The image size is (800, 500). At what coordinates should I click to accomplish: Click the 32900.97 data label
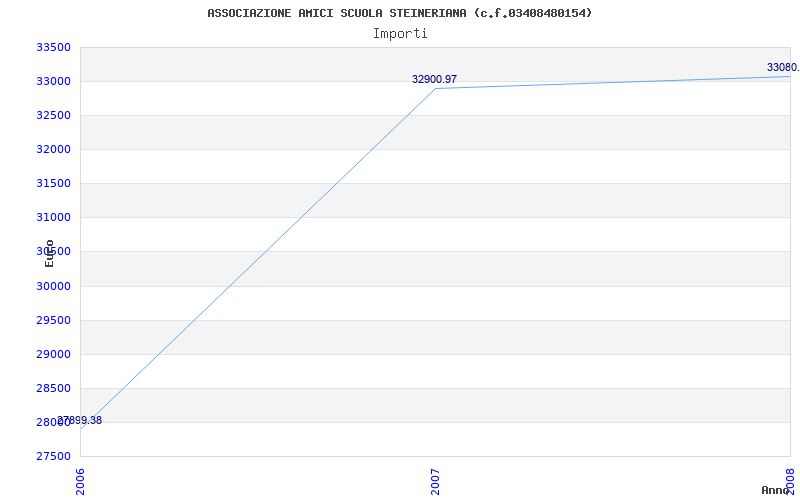pos(434,79)
